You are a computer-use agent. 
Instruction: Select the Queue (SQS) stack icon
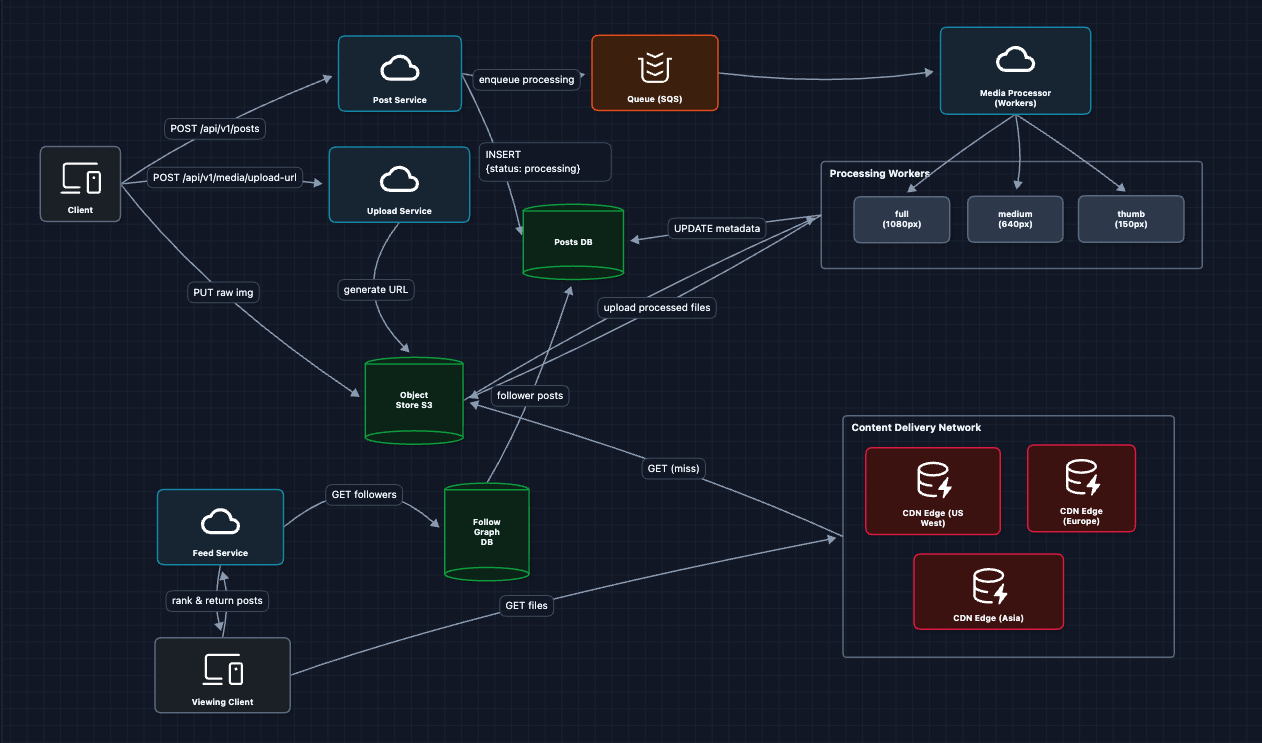(654, 68)
